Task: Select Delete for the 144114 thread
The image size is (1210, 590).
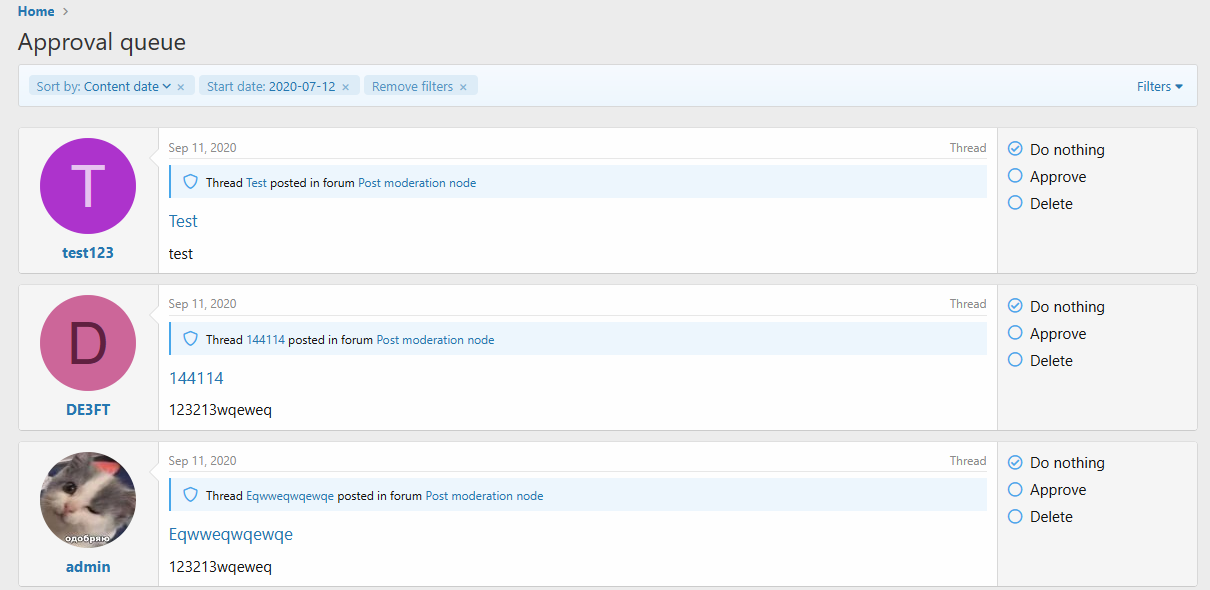Action: [1040, 361]
